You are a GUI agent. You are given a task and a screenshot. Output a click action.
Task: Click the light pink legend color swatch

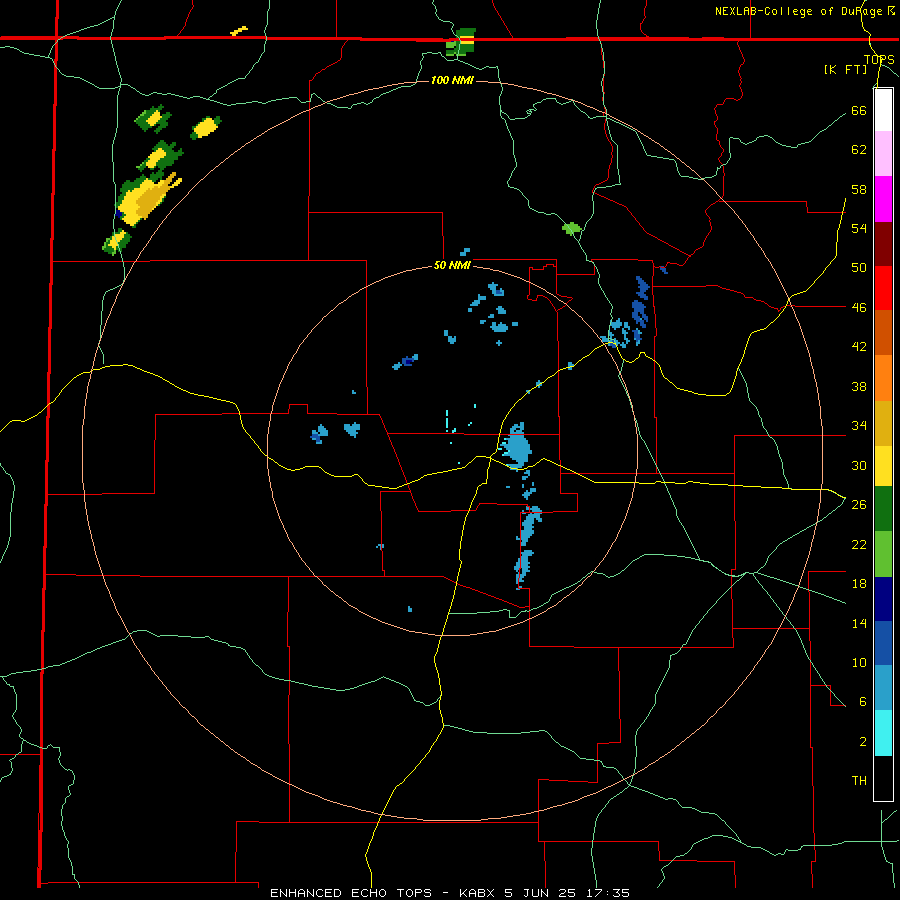(x=883, y=153)
